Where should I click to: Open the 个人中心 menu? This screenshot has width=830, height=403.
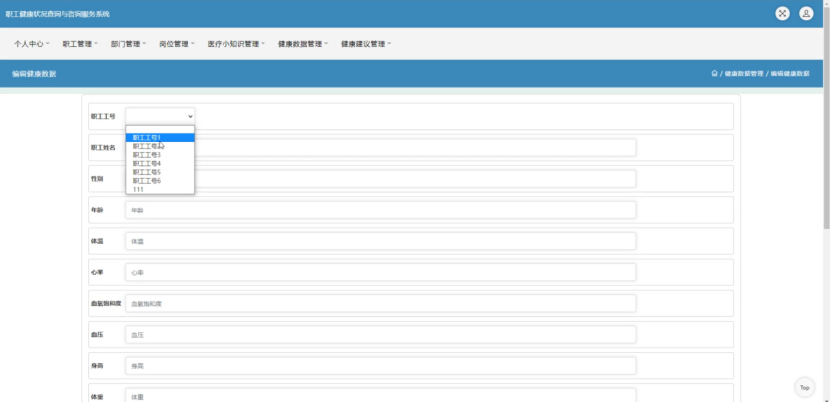(x=32, y=44)
